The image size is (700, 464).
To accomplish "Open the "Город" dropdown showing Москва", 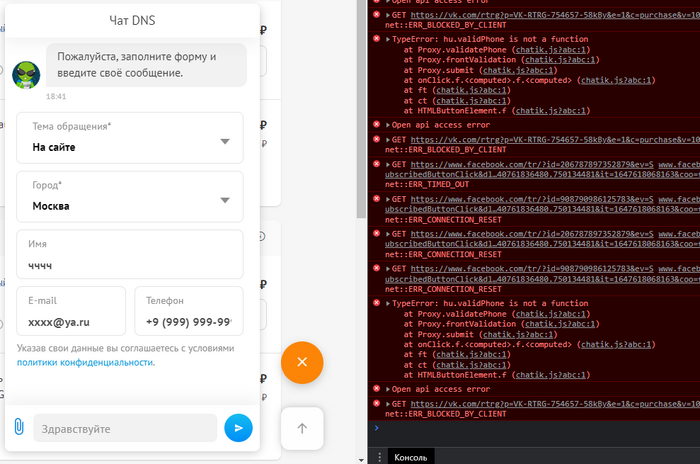I will pyautogui.click(x=130, y=196).
